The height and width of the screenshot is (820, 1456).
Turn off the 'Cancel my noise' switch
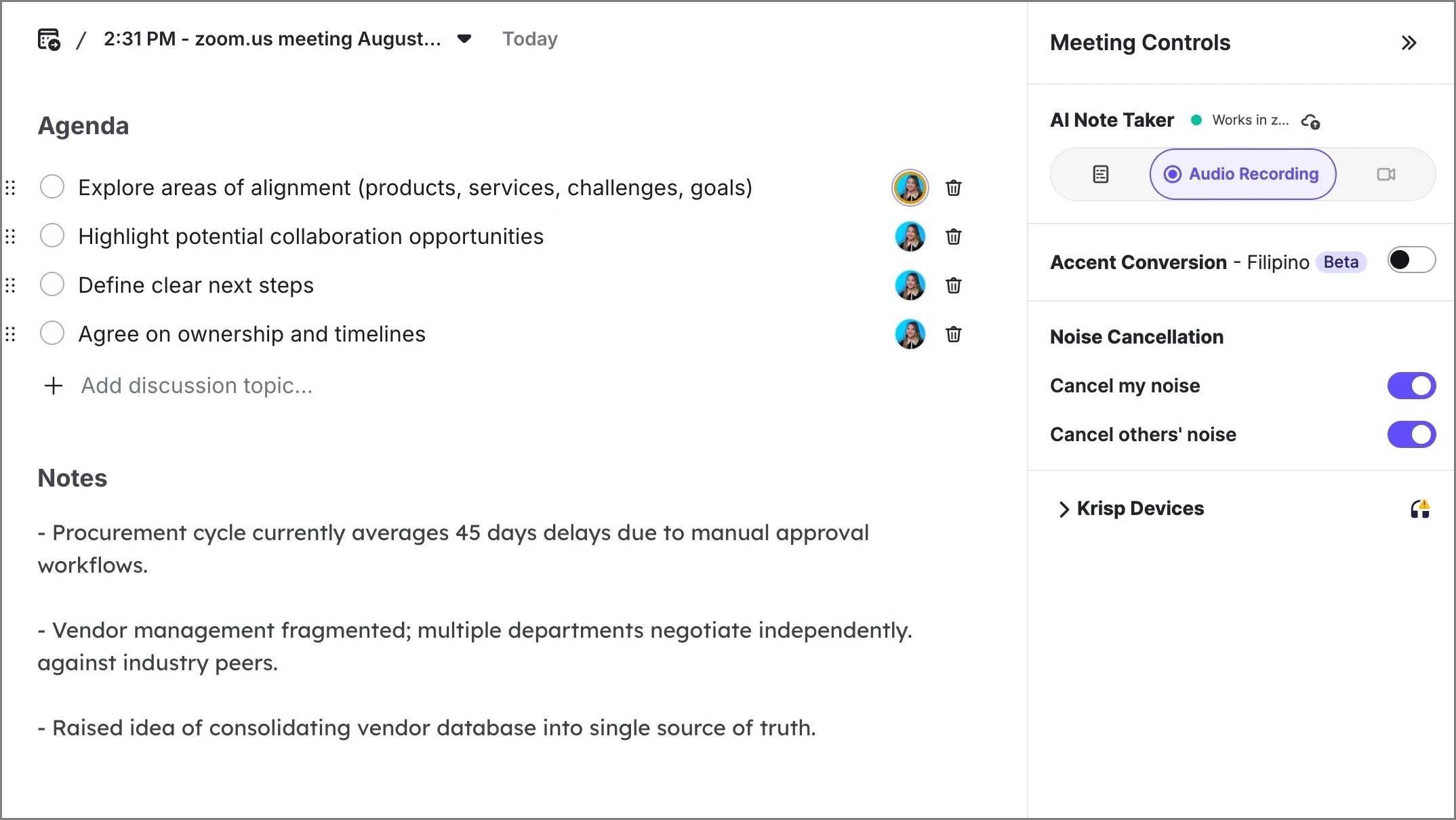pos(1411,386)
